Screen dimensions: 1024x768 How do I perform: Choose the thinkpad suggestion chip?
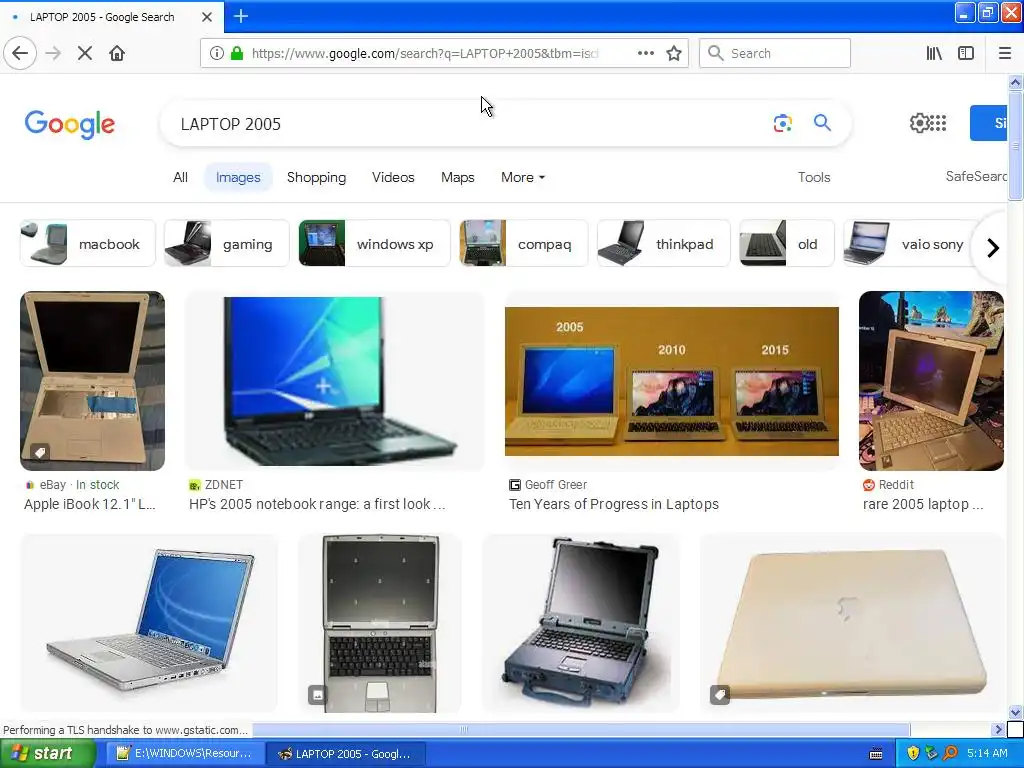click(663, 244)
